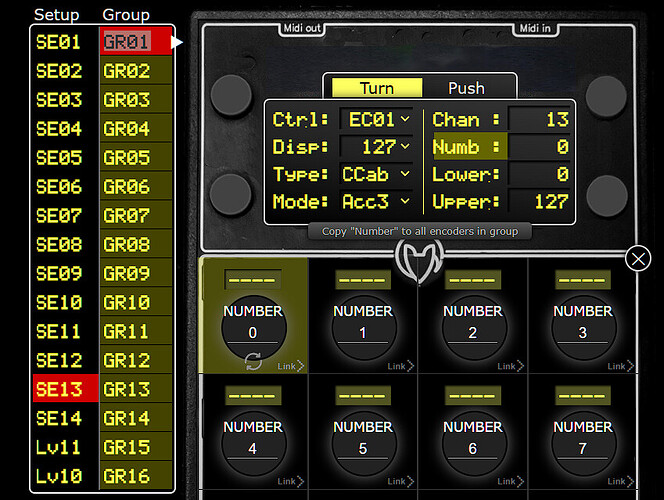The width and height of the screenshot is (664, 500).
Task: Select group GR07
Action: coord(136,215)
